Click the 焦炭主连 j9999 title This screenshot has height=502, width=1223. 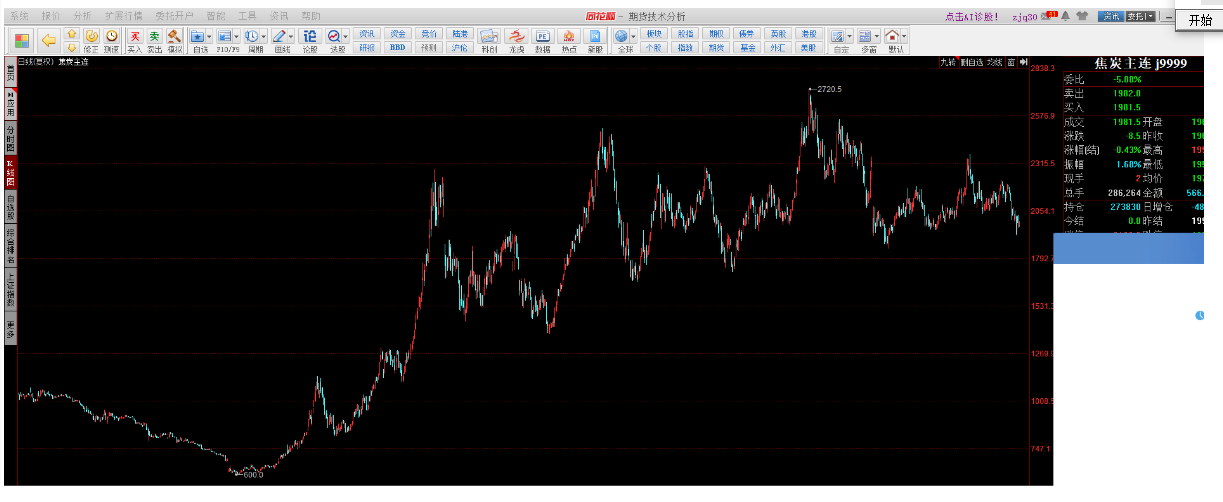click(1140, 63)
